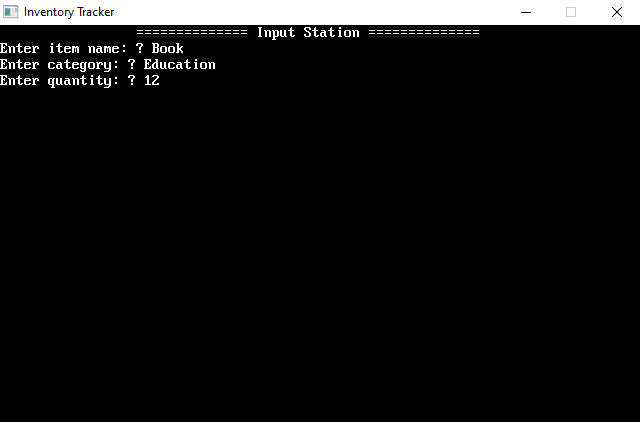Click the word Station in header
This screenshot has width=640, height=422.
coord(331,32)
